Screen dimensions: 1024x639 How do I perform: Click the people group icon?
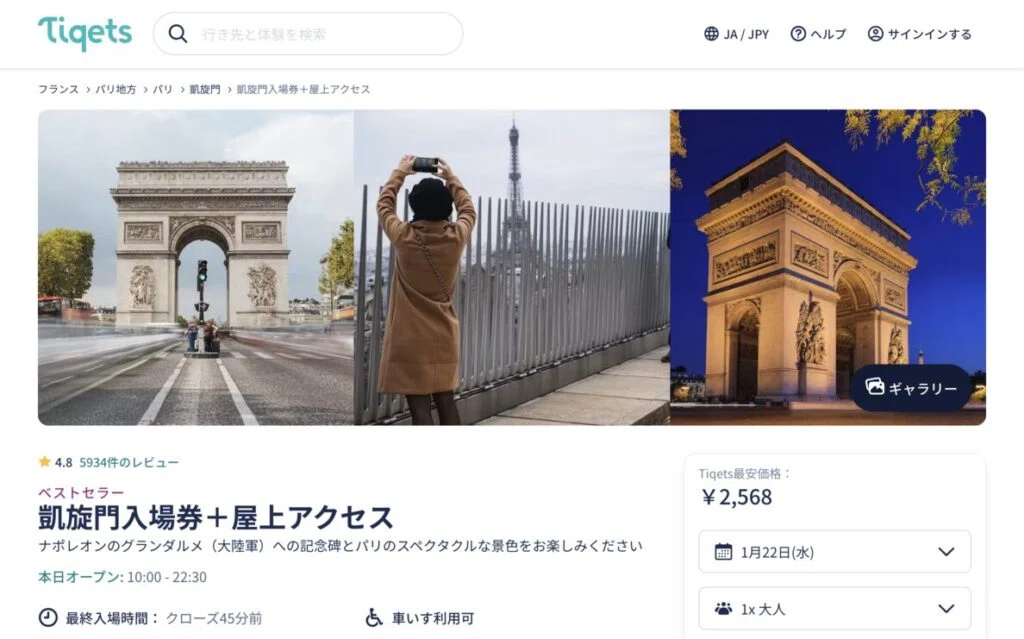[724, 609]
